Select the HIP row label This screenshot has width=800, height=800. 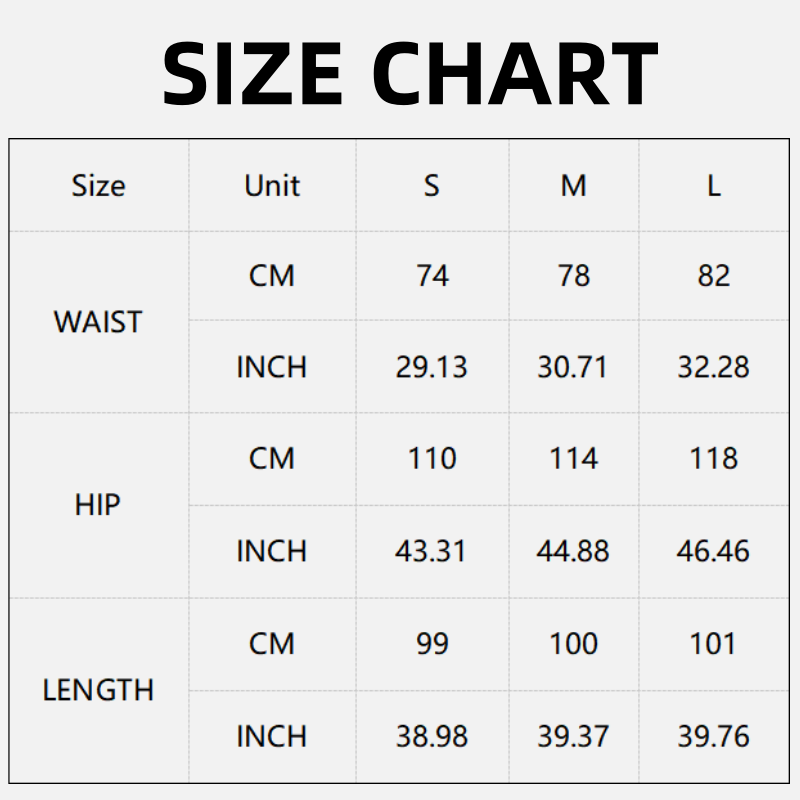(98, 505)
